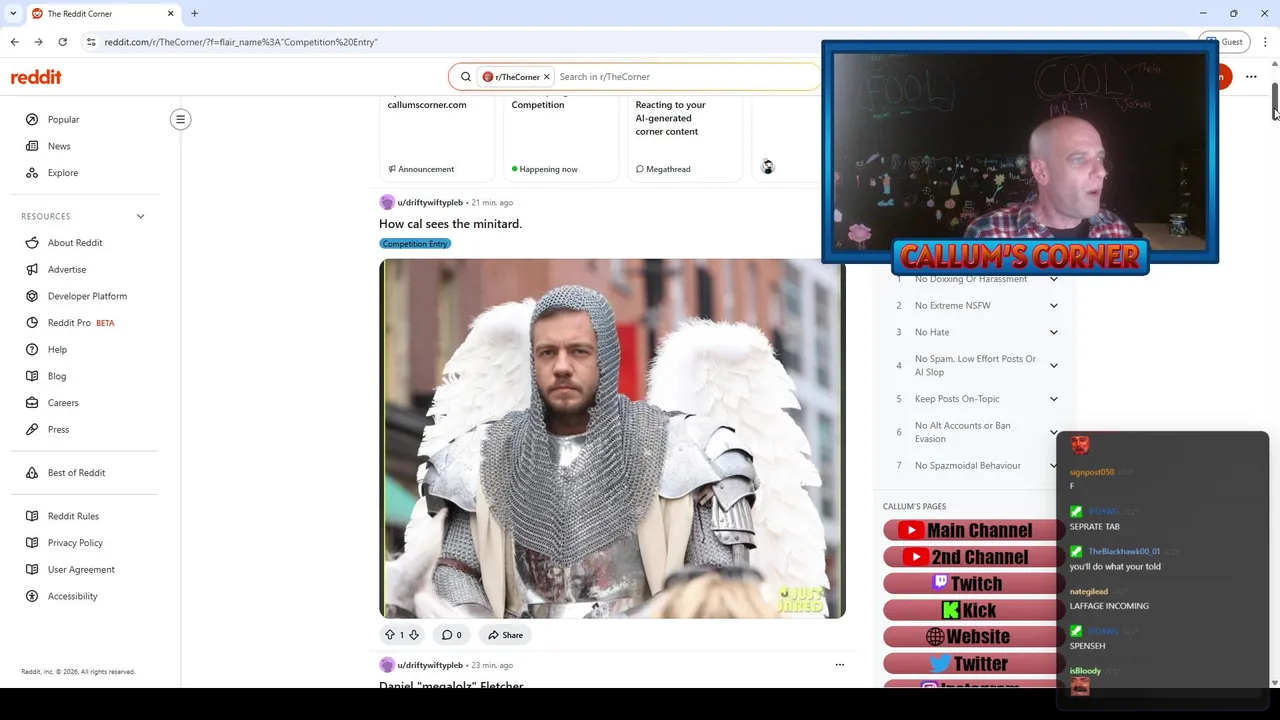Open the Guest profile button

(x=1225, y=42)
